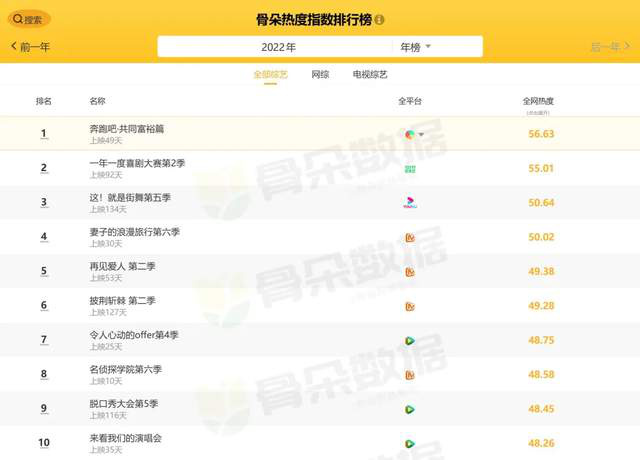This screenshot has height=460, width=640.
Task: Open show 脱口秀大会第5季
Action: pyautogui.click(x=123, y=403)
